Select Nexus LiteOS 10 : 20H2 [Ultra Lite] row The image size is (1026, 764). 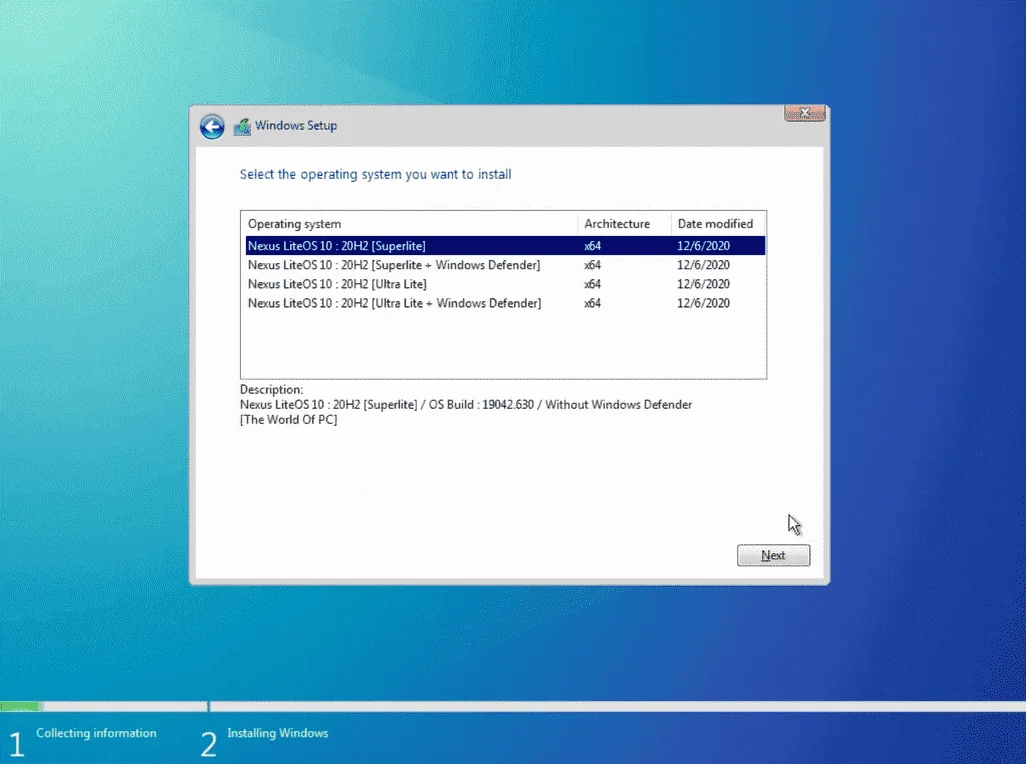coord(505,284)
